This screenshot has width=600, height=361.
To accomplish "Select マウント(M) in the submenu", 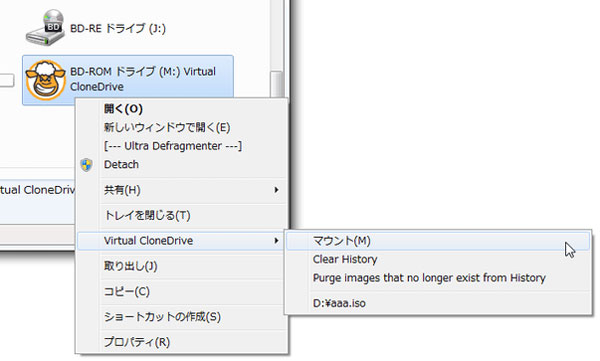I will [x=438, y=241].
